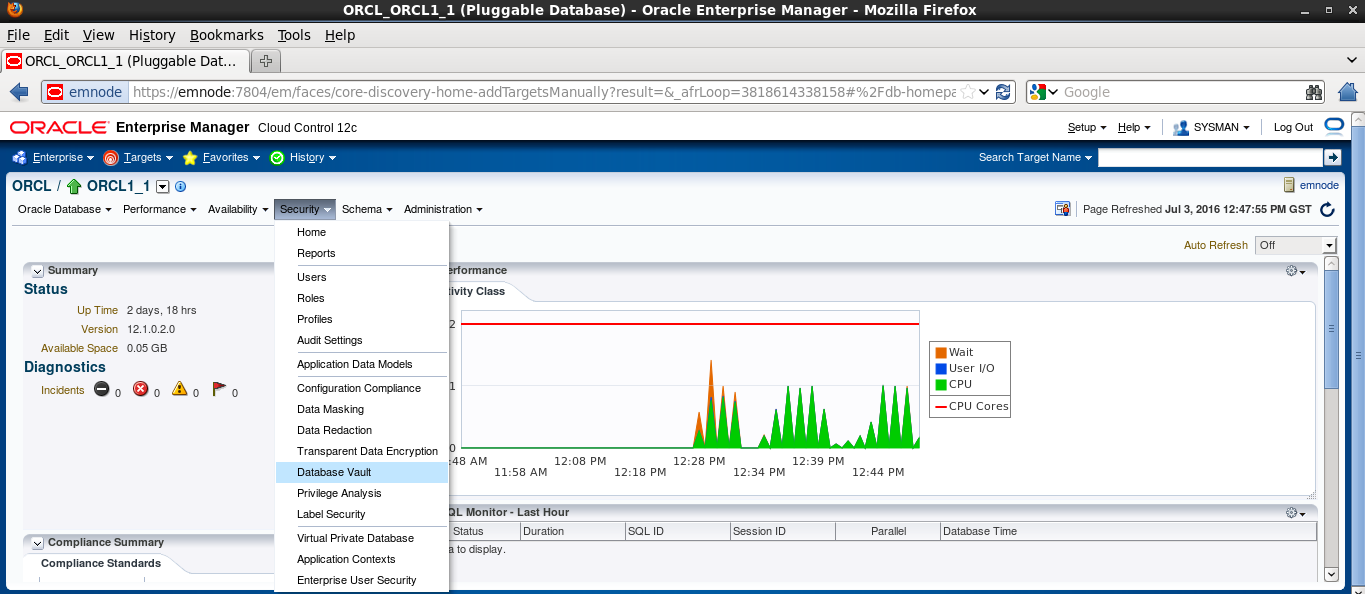Image resolution: width=1365 pixels, height=594 pixels.
Task: Click the Enterprise globe icon
Action: pos(20,157)
